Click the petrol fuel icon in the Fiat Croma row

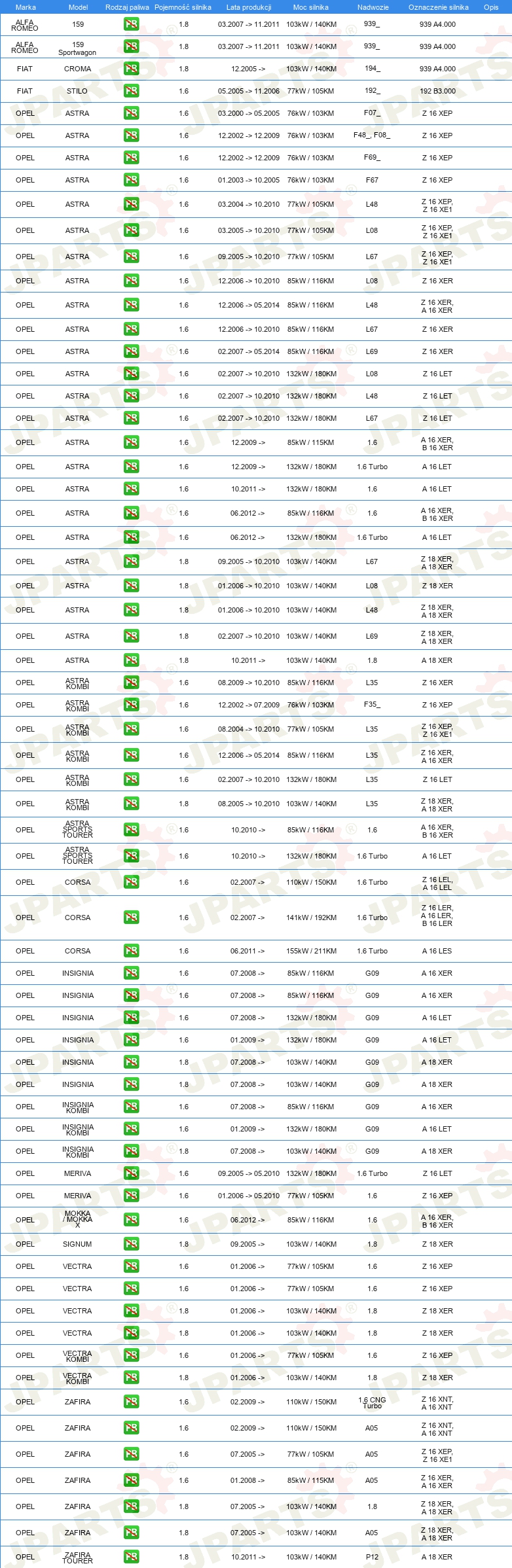coord(131,69)
